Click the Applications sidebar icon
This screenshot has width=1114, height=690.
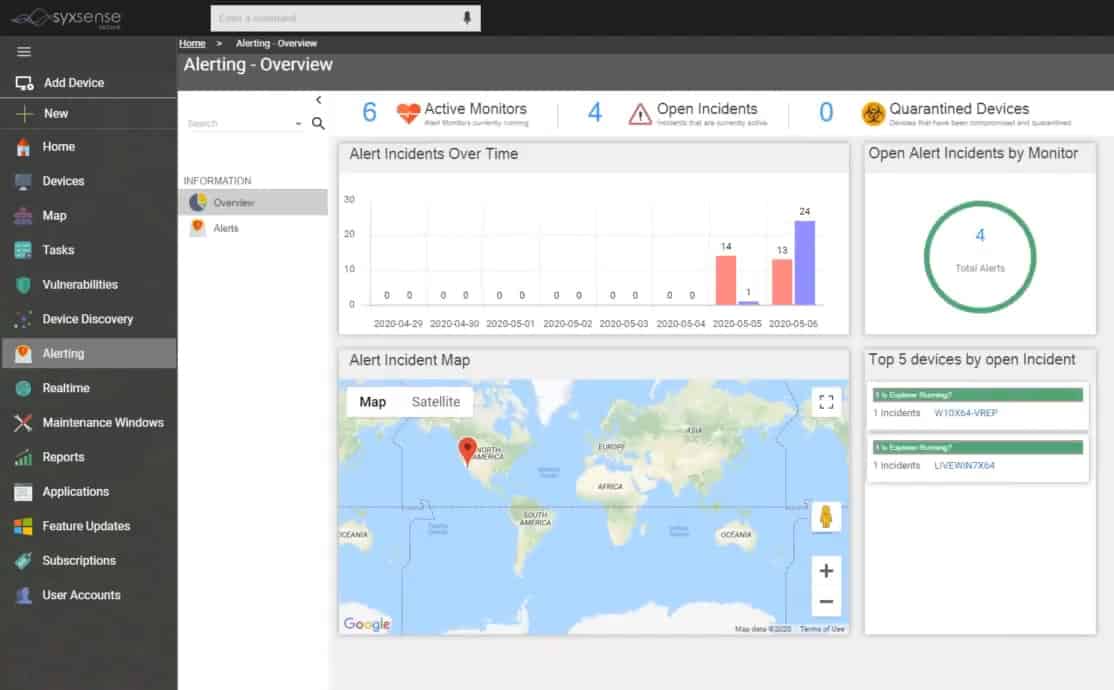23,492
